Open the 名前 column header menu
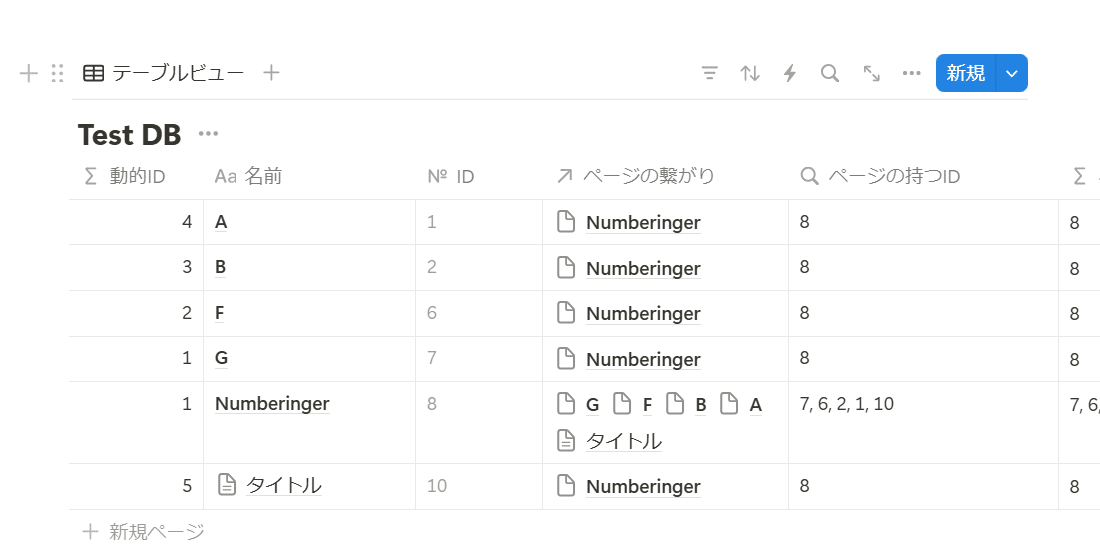1100x554 pixels. [x=249, y=177]
